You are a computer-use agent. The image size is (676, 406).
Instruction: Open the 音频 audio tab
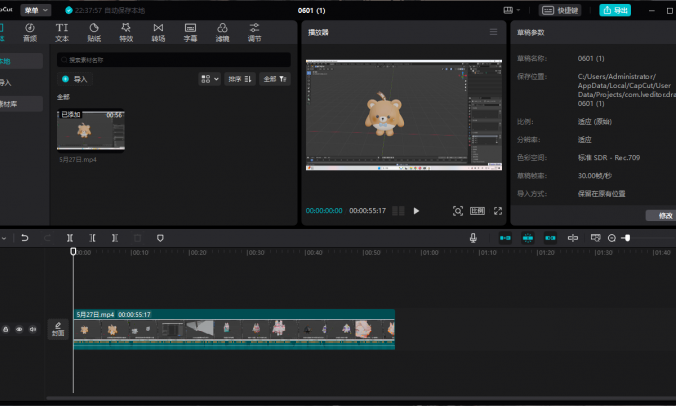click(x=30, y=33)
